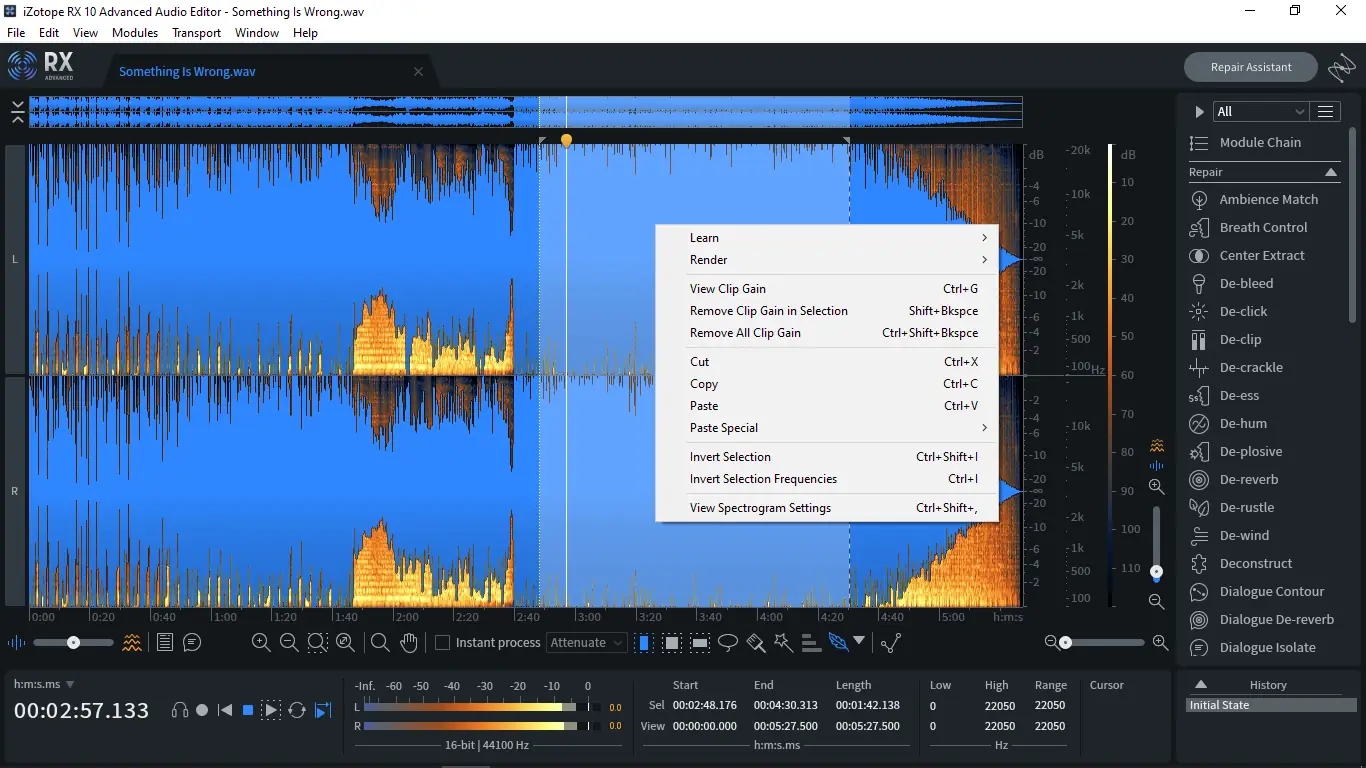Adjust the waveform/spectrogram opacity slider
This screenshot has height=768, width=1366.
[72, 643]
